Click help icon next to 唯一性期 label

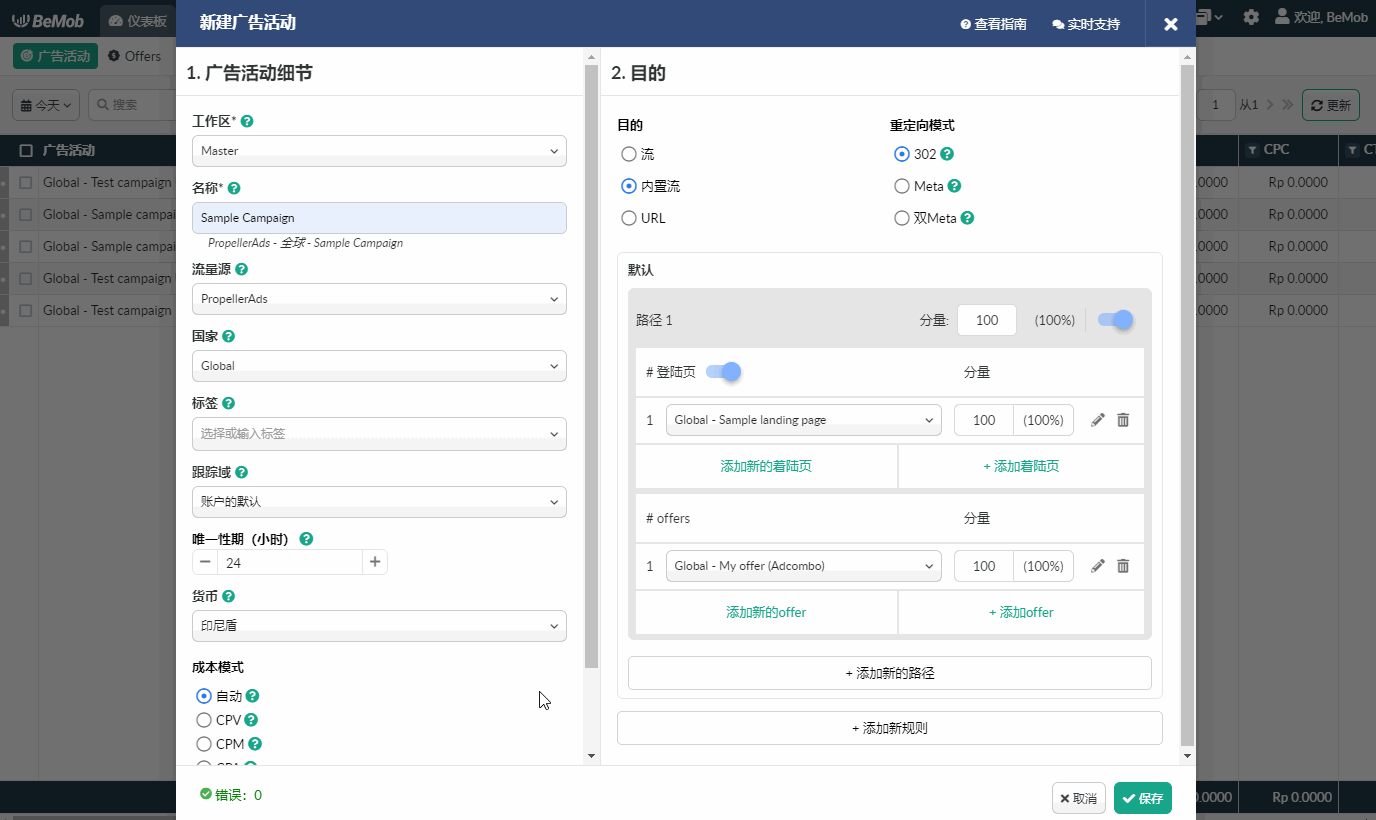point(306,538)
